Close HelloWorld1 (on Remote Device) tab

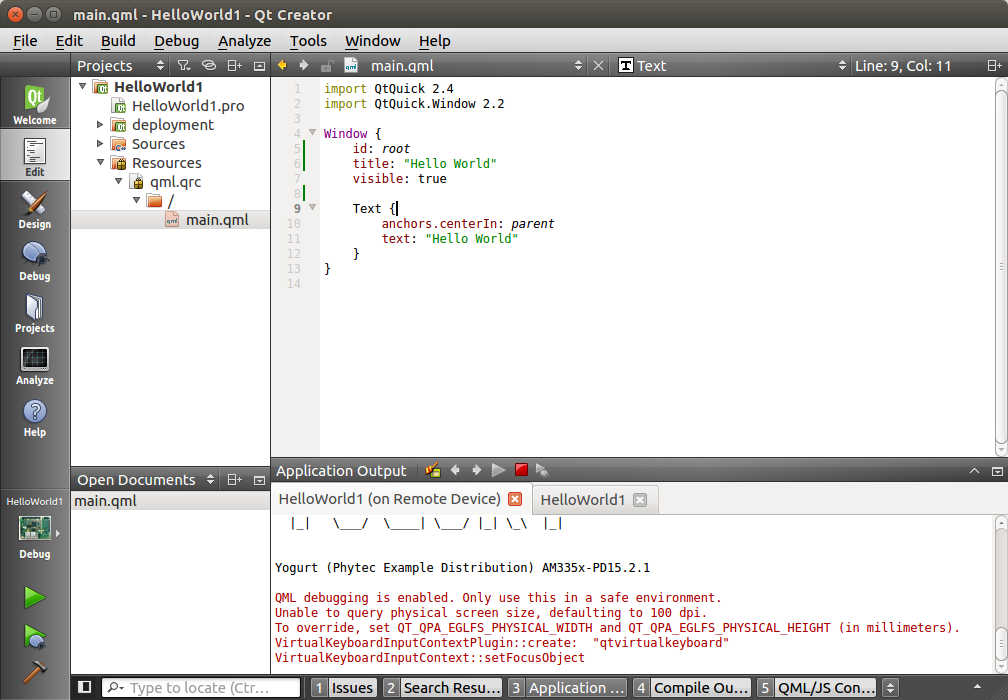(515, 499)
